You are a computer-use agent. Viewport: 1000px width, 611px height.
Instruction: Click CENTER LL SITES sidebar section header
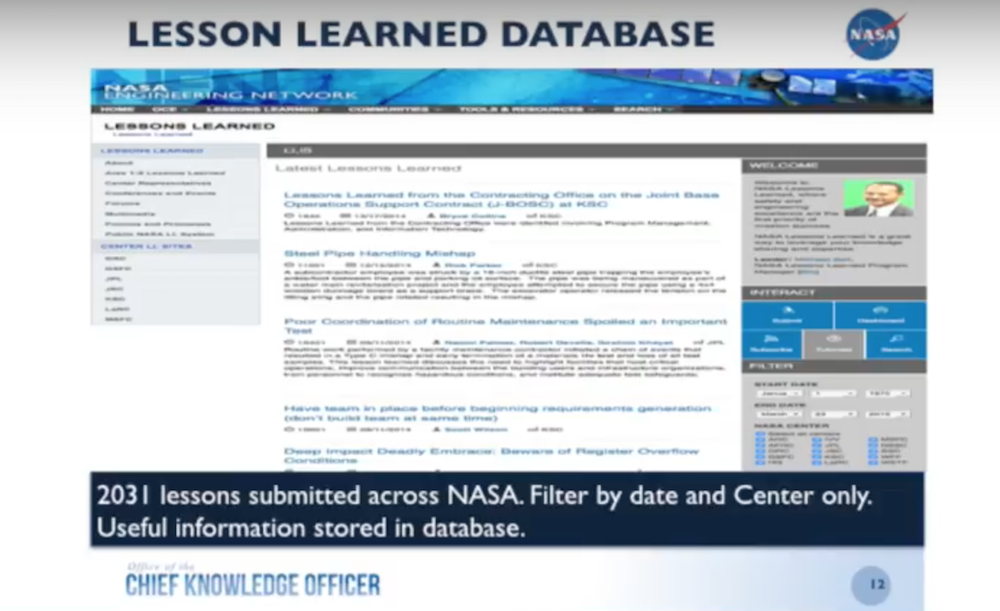point(146,246)
